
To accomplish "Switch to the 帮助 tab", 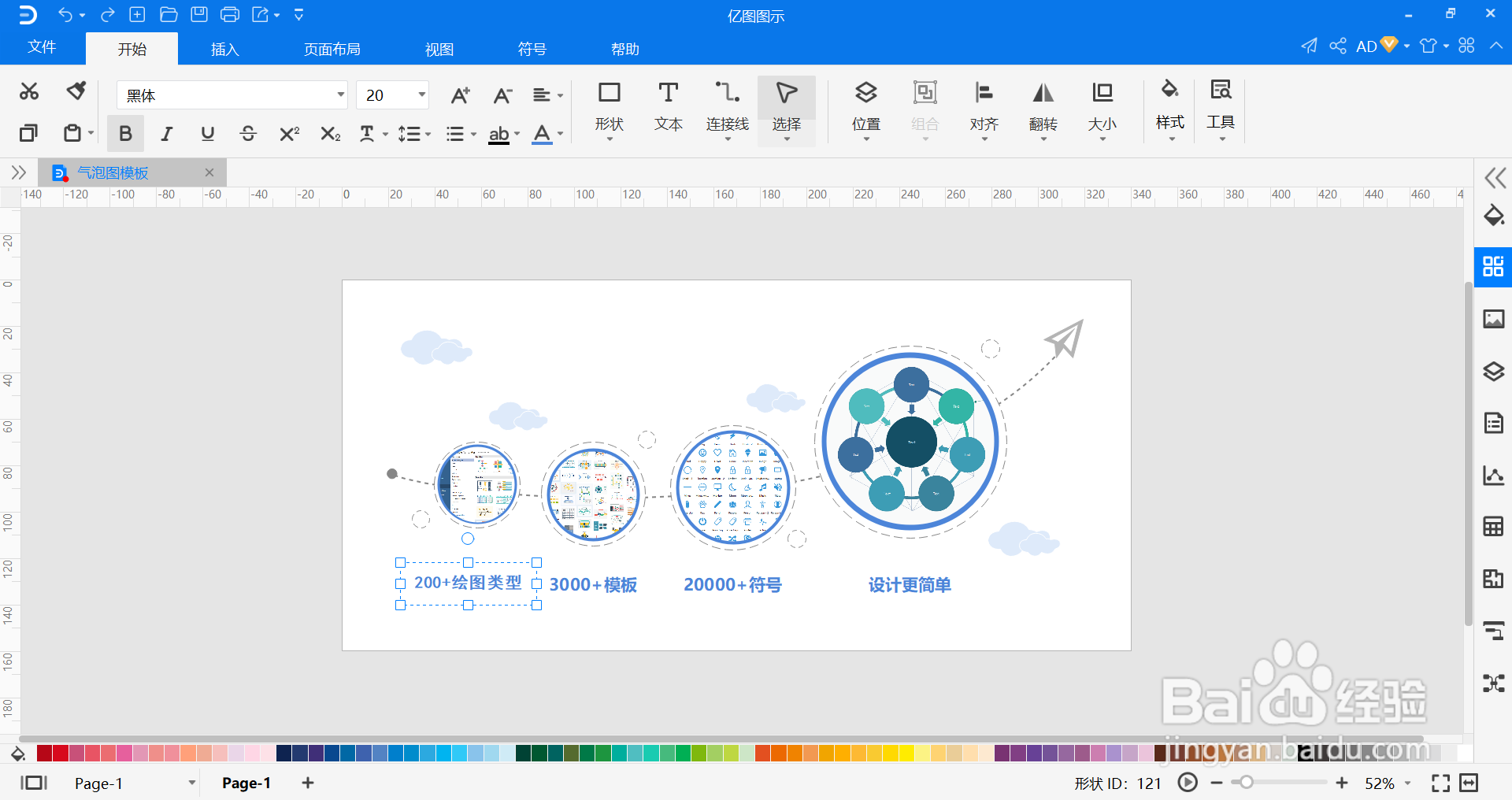I will tap(625, 49).
